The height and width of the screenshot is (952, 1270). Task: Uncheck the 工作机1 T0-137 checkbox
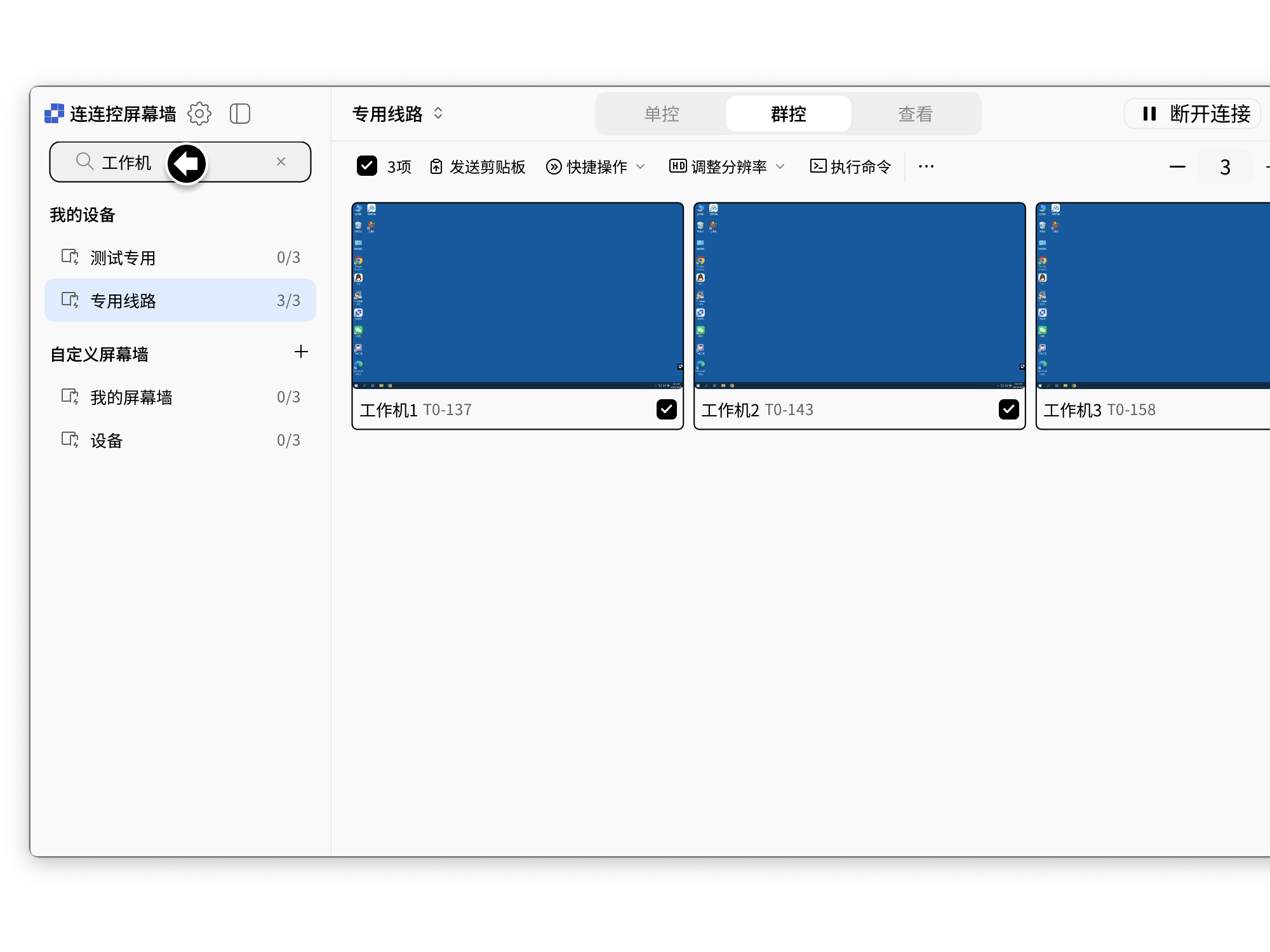666,409
